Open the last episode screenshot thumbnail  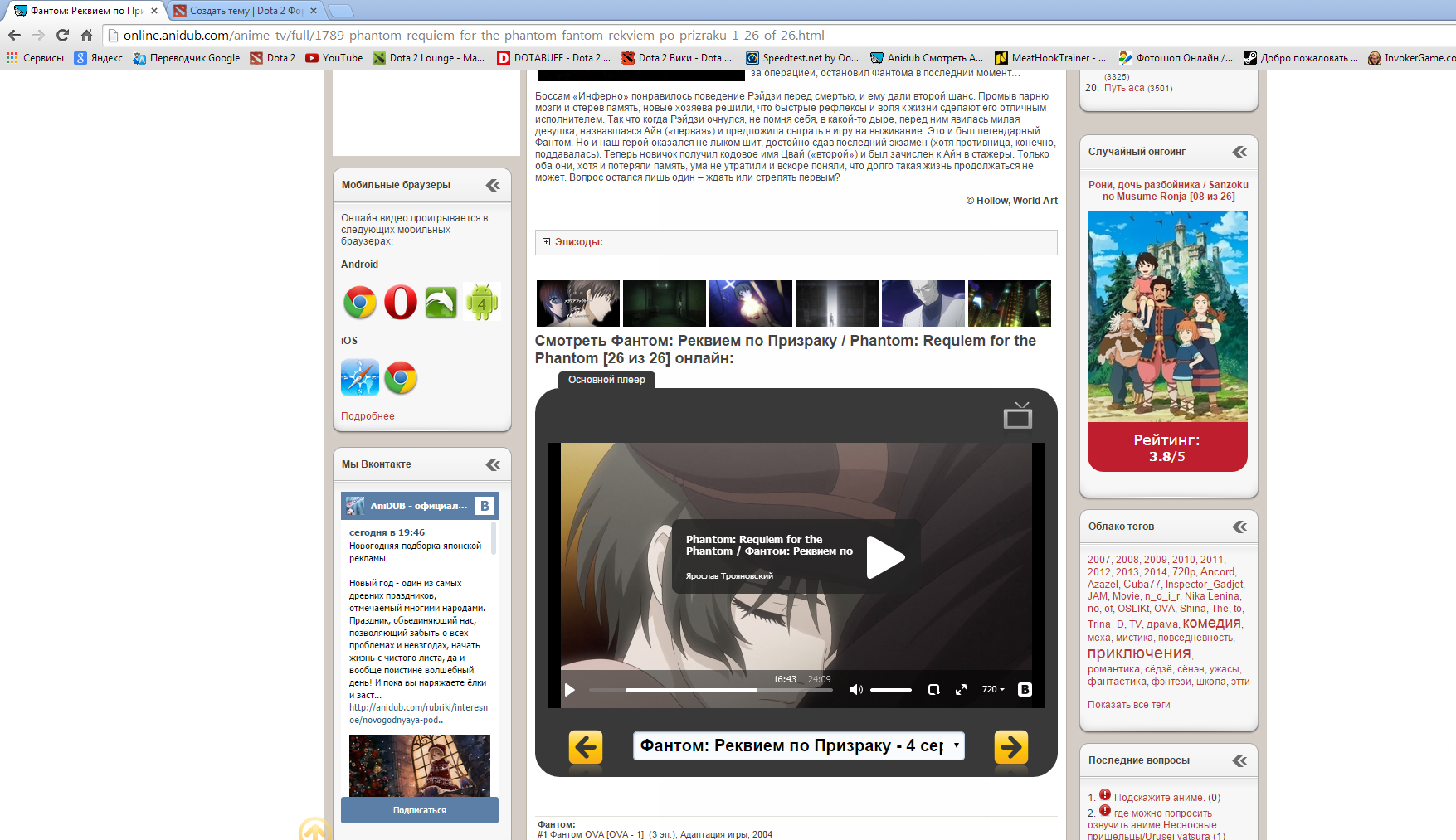(x=1010, y=303)
